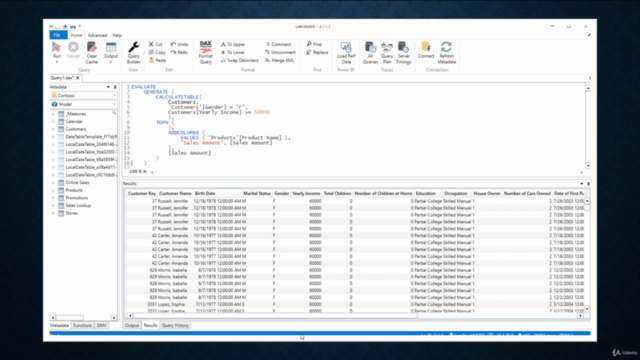The image size is (640, 360).
Task: Select the Metadata pane tab
Action: (x=60, y=325)
